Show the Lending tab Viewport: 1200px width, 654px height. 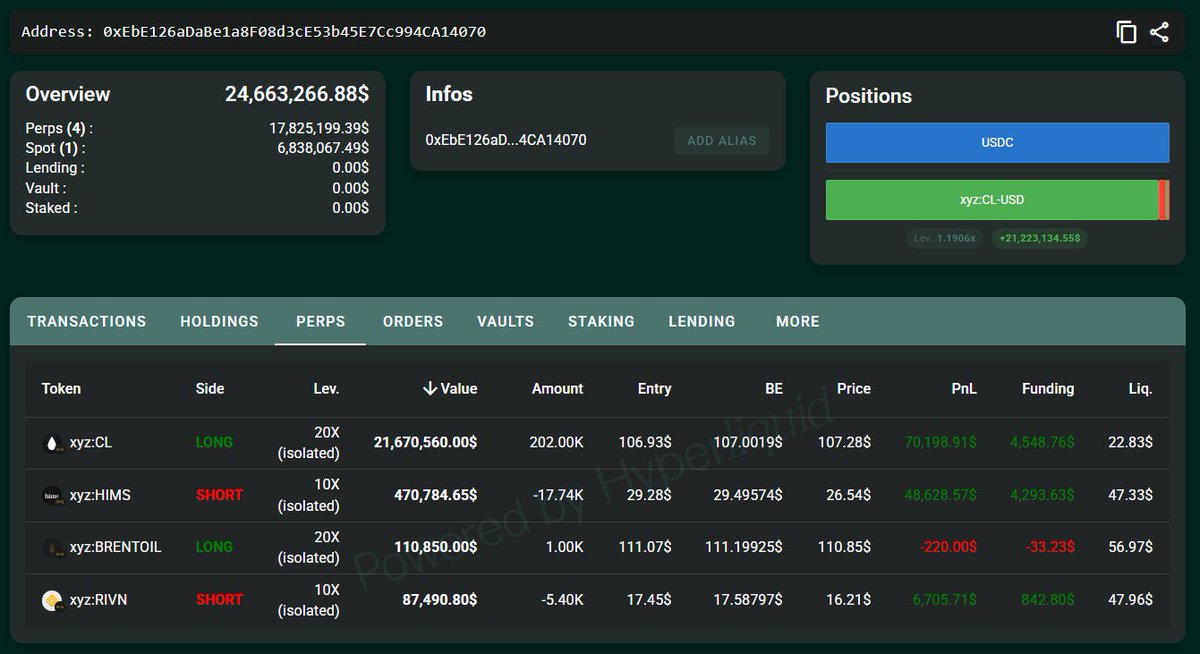(701, 322)
